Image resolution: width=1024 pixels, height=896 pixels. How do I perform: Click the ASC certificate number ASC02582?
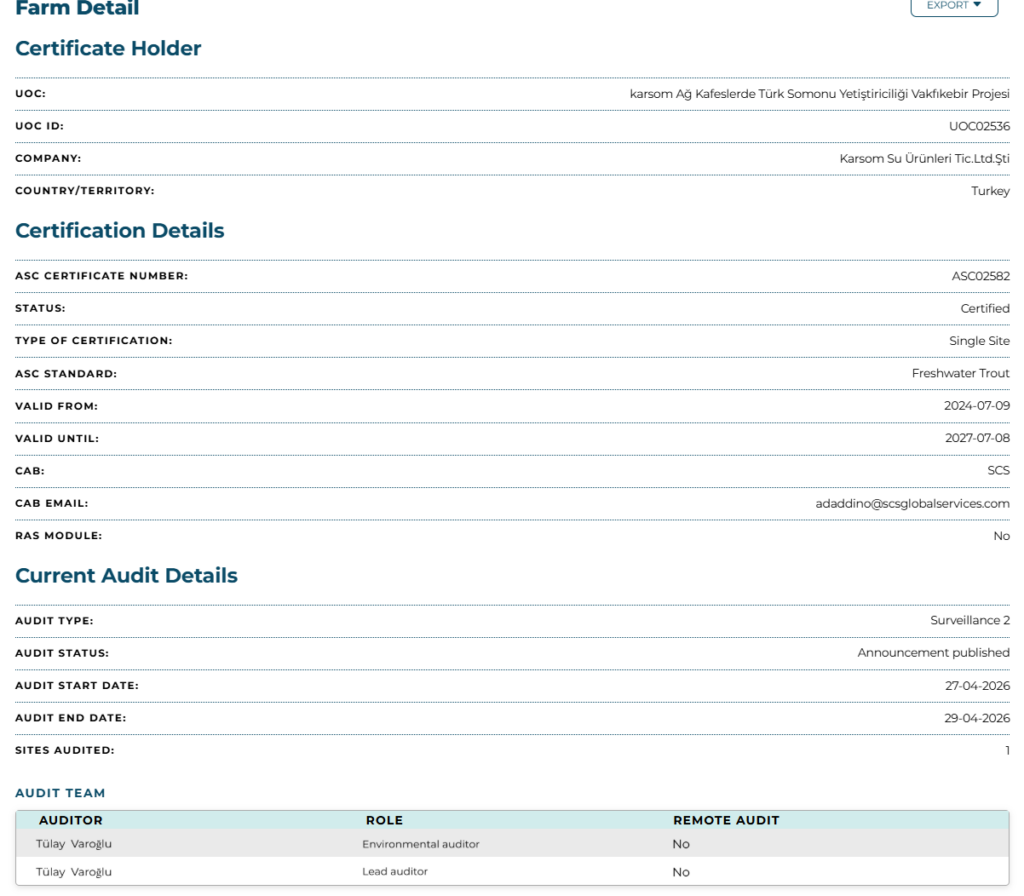[x=980, y=276]
